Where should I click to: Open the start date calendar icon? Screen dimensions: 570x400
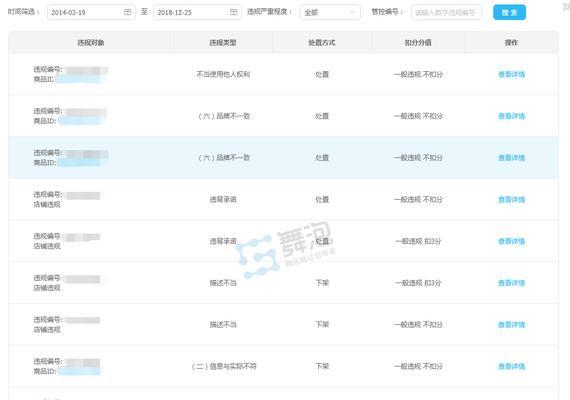pyautogui.click(x=127, y=12)
